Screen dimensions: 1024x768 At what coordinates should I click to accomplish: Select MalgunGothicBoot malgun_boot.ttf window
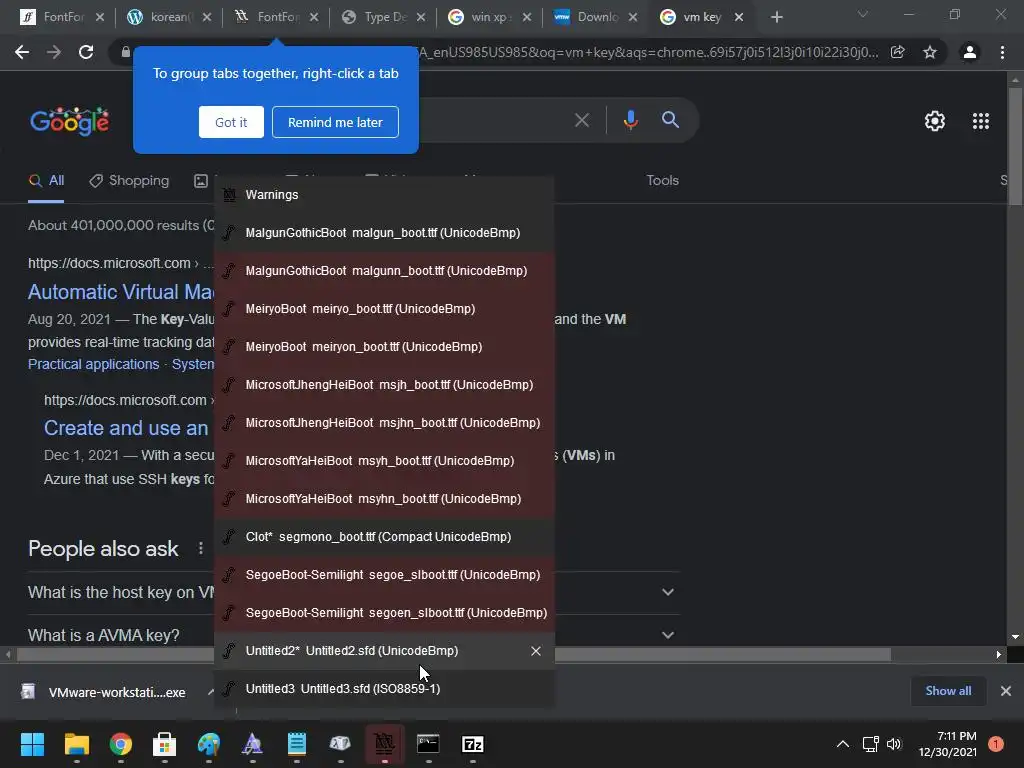point(385,232)
